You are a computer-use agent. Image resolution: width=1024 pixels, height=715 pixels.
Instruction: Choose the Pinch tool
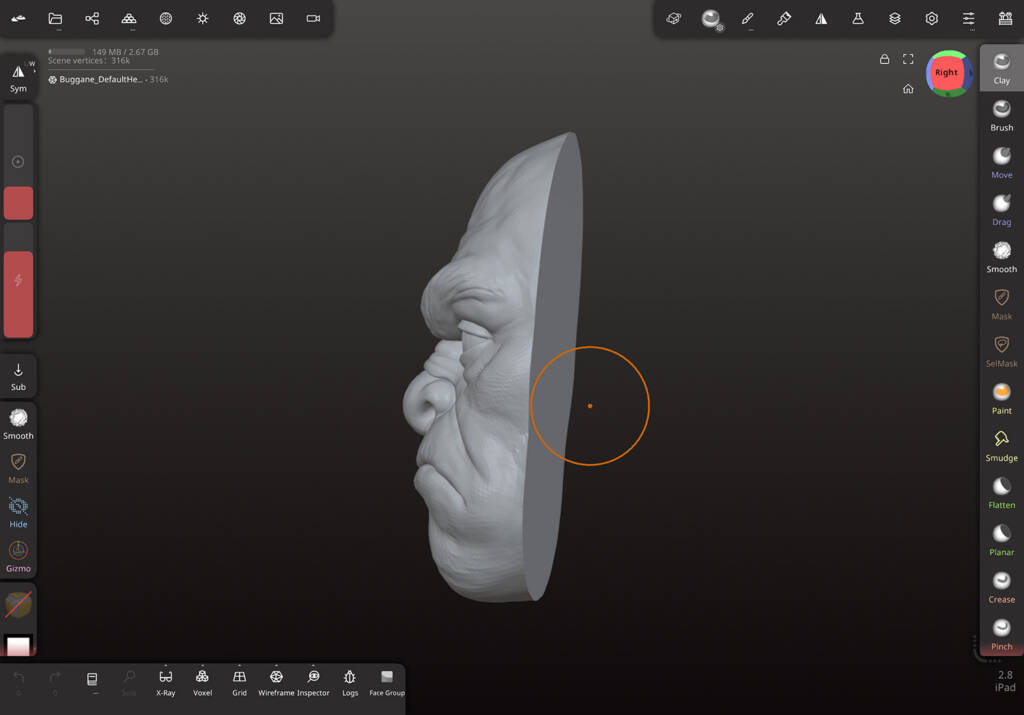point(1001,635)
